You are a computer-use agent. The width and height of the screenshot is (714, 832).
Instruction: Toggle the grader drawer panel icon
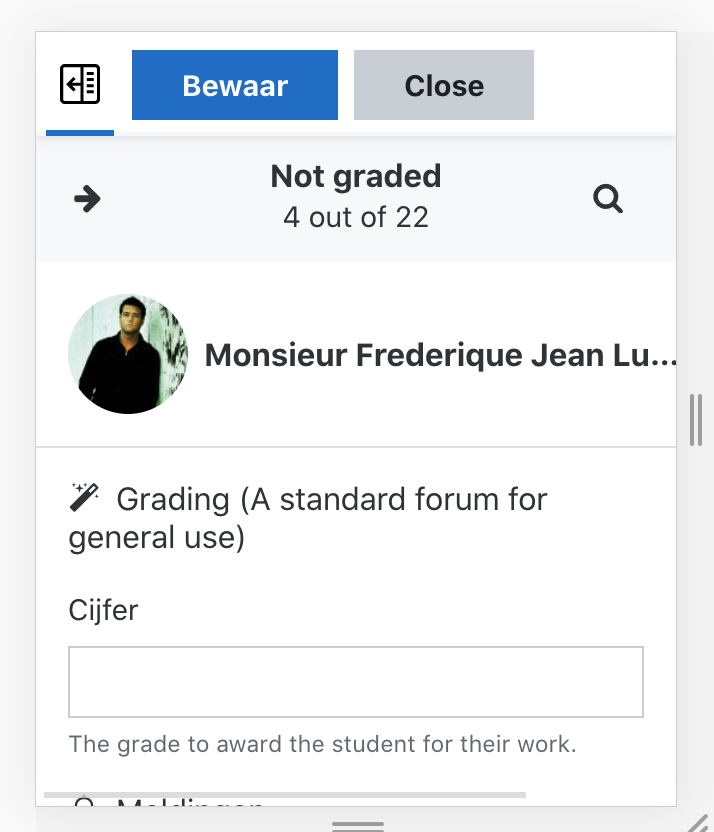[x=80, y=84]
